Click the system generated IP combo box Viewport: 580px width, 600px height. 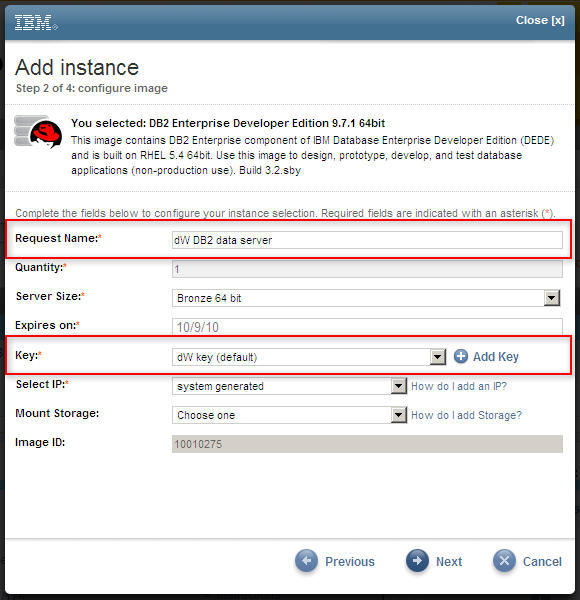tap(289, 386)
